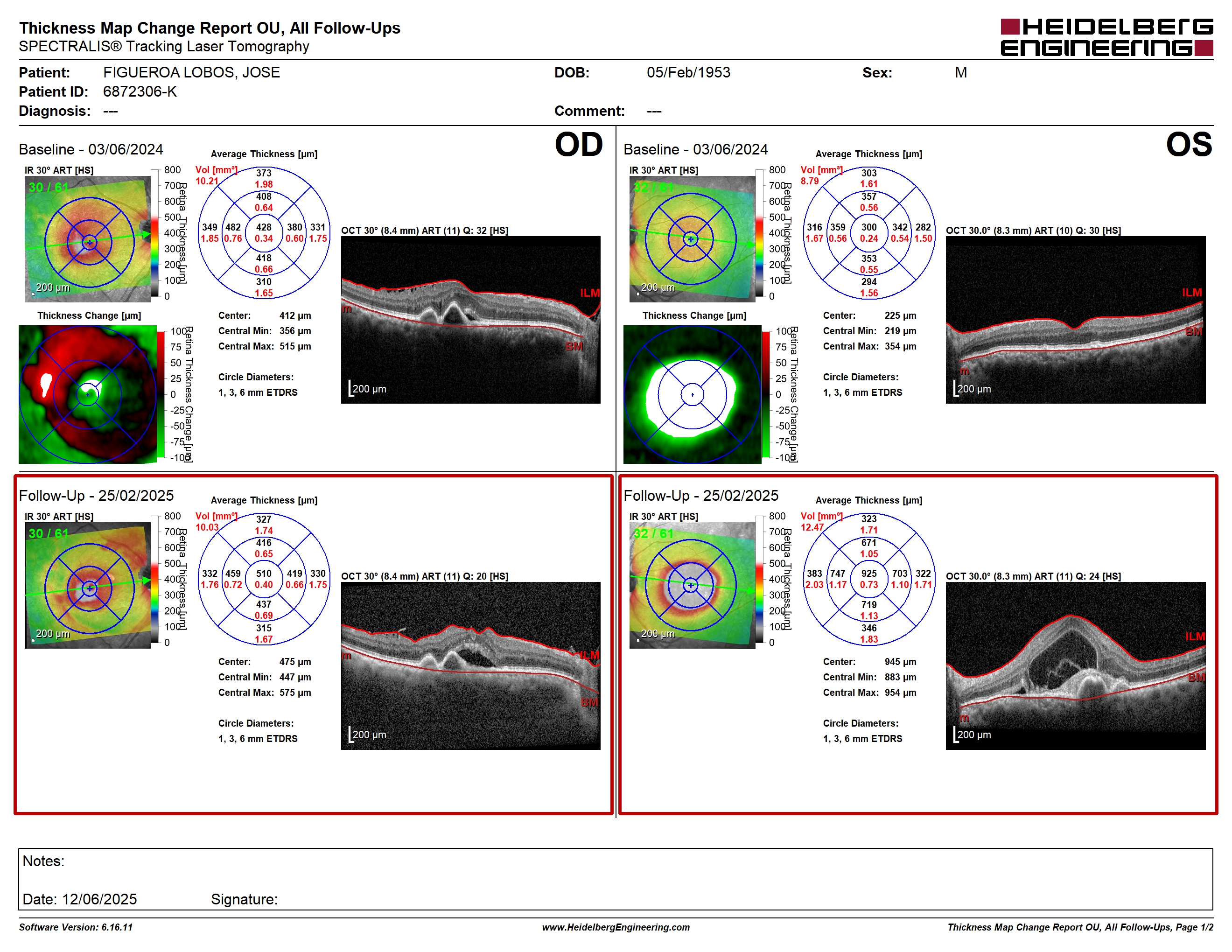Click OS baseline circle diameters '1, 3, 6 mm ETDRS'

862,392
